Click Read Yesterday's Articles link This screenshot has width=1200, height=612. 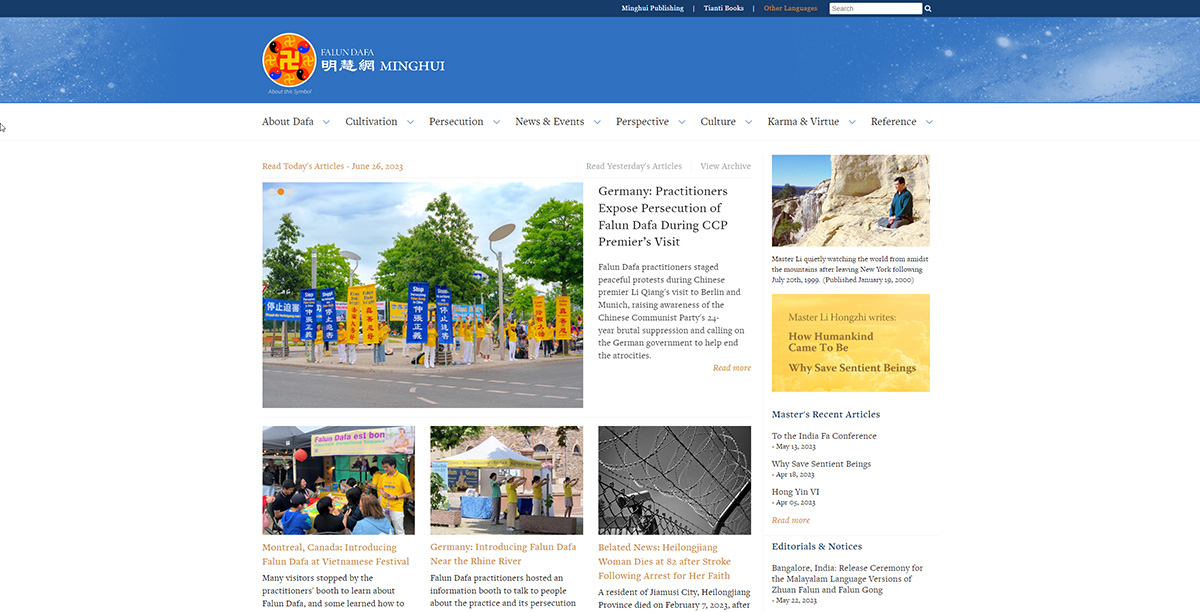click(633, 166)
